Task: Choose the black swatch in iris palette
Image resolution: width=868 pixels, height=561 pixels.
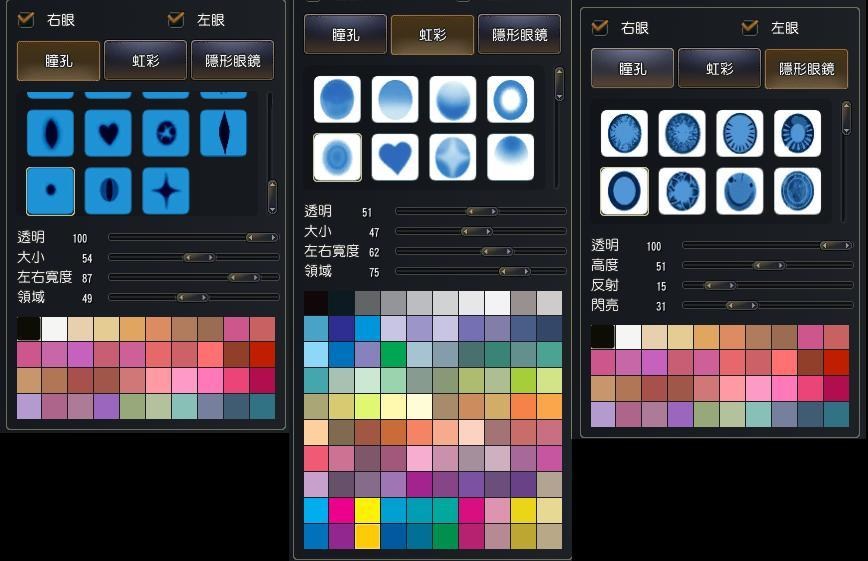Action: pos(316,303)
